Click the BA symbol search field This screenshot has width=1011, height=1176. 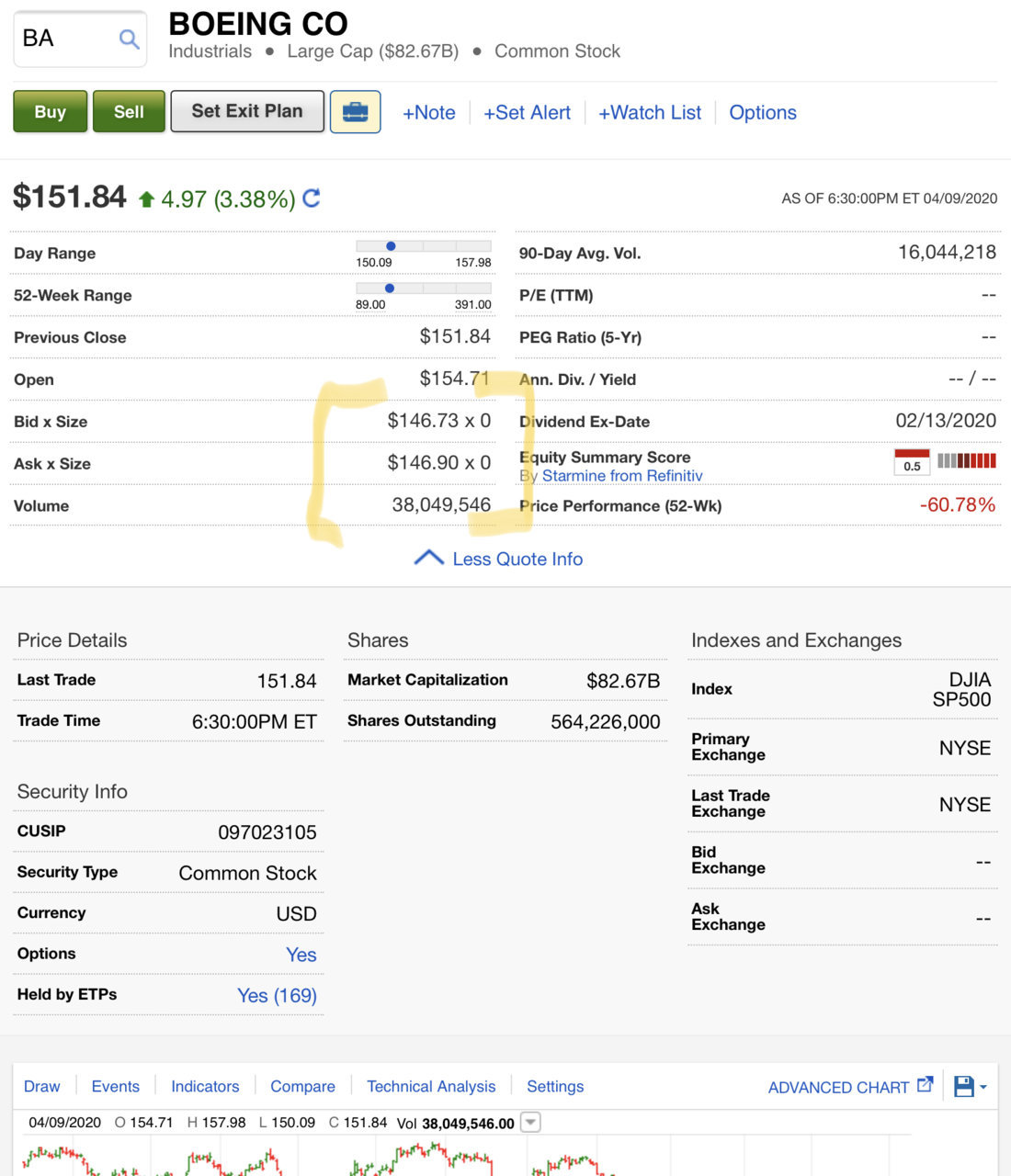(x=80, y=39)
